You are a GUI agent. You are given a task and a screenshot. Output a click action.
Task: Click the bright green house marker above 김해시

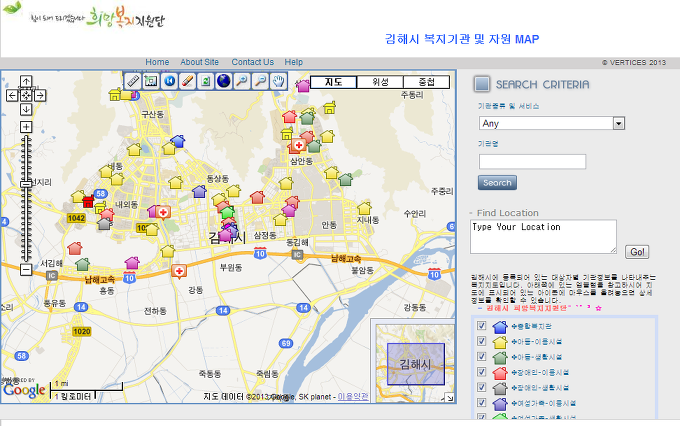pos(227,212)
